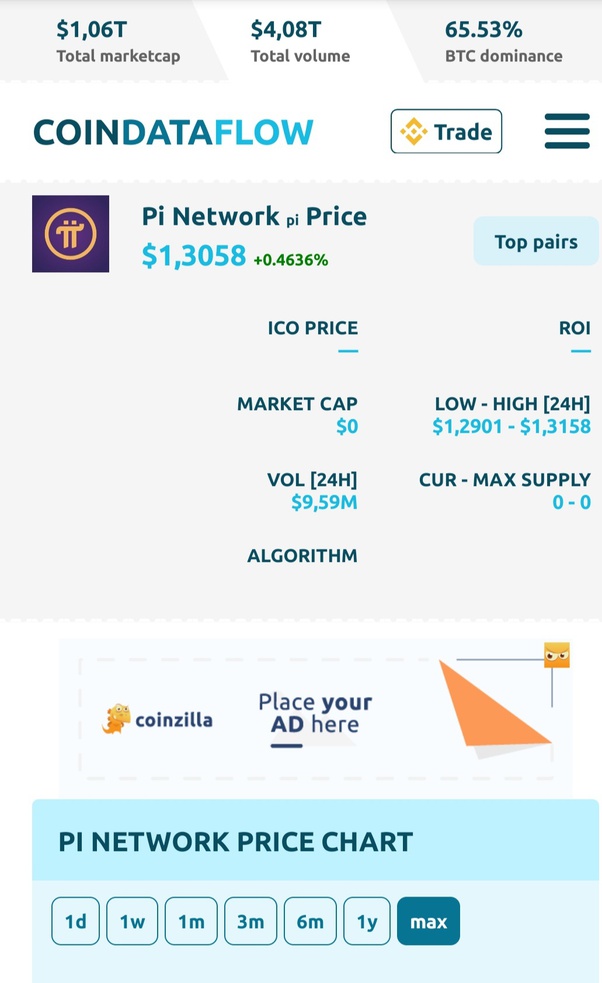Click the Total marketcap stat
This screenshot has width=602, height=983.
coord(118,41)
